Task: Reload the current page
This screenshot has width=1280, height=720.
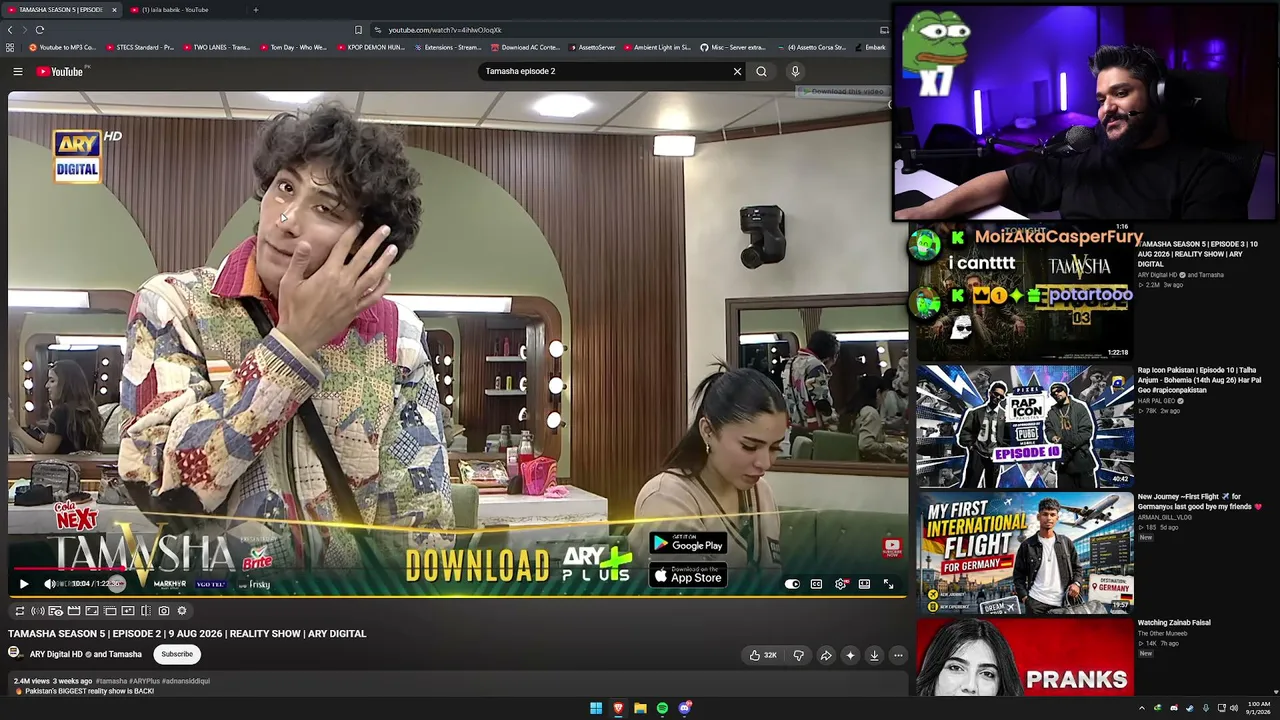Action: click(40, 30)
